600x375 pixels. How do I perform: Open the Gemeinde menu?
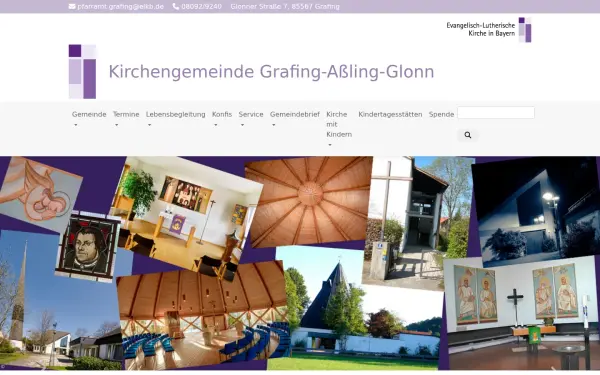tap(89, 114)
